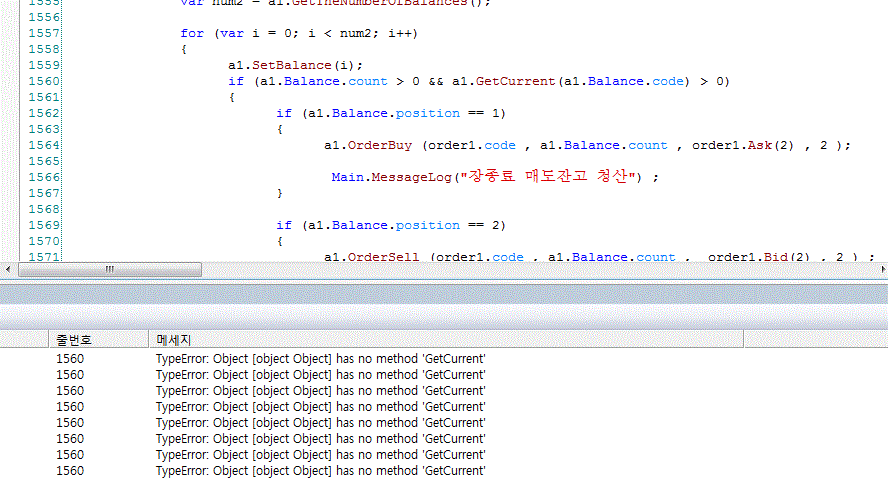This screenshot has height=480, width=888.
Task: Click the 메세지 column header
Action: click(x=173, y=340)
